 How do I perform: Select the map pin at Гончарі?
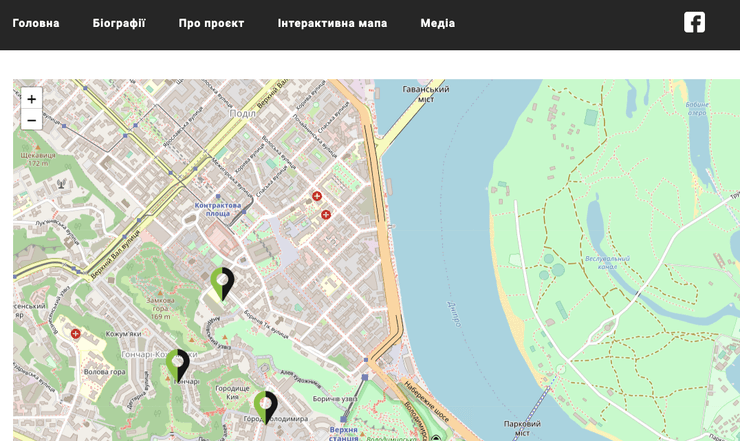[179, 364]
